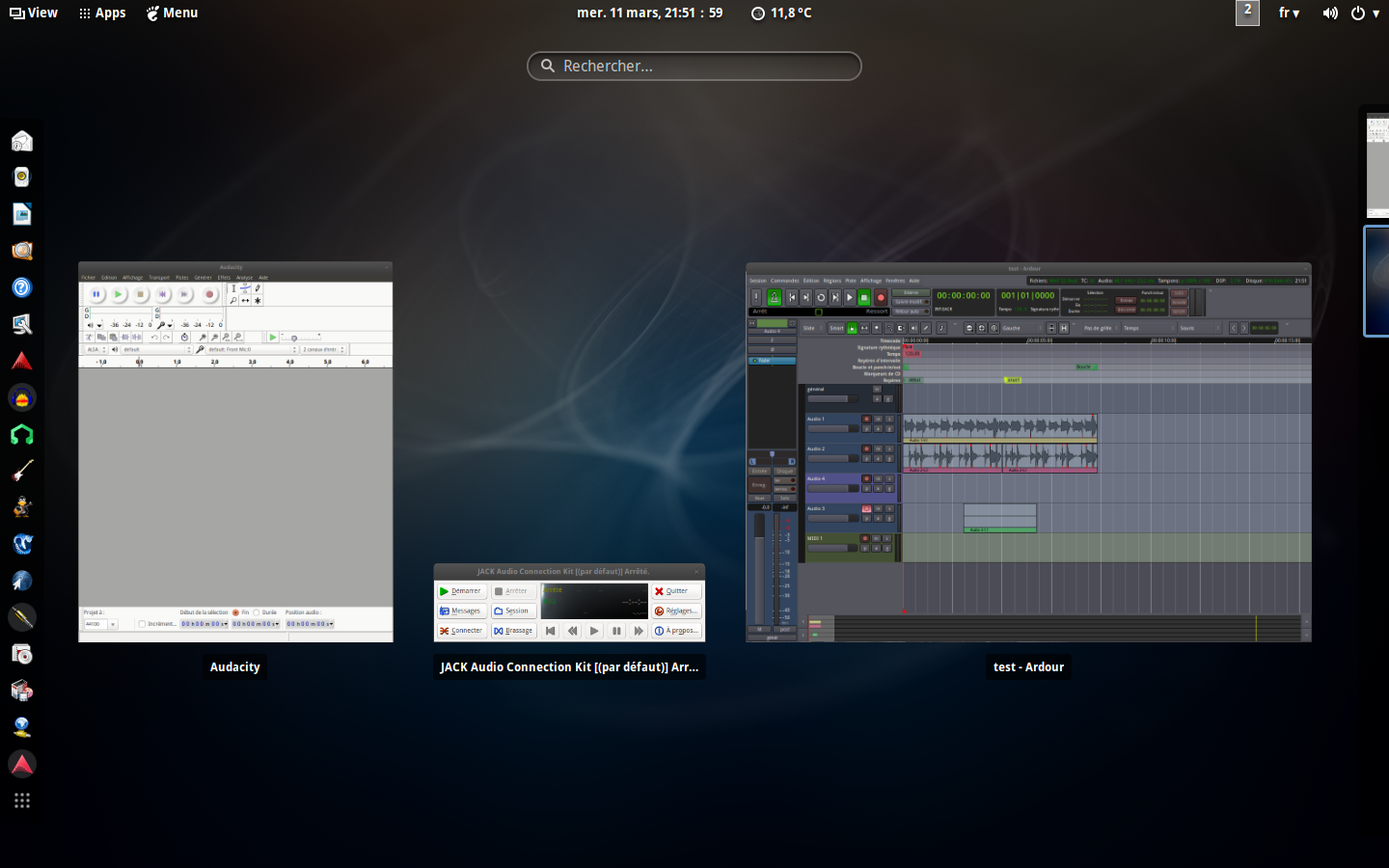Expand the power menu in the top bar
Viewport: 1389px width, 868px height.
(x=1365, y=13)
